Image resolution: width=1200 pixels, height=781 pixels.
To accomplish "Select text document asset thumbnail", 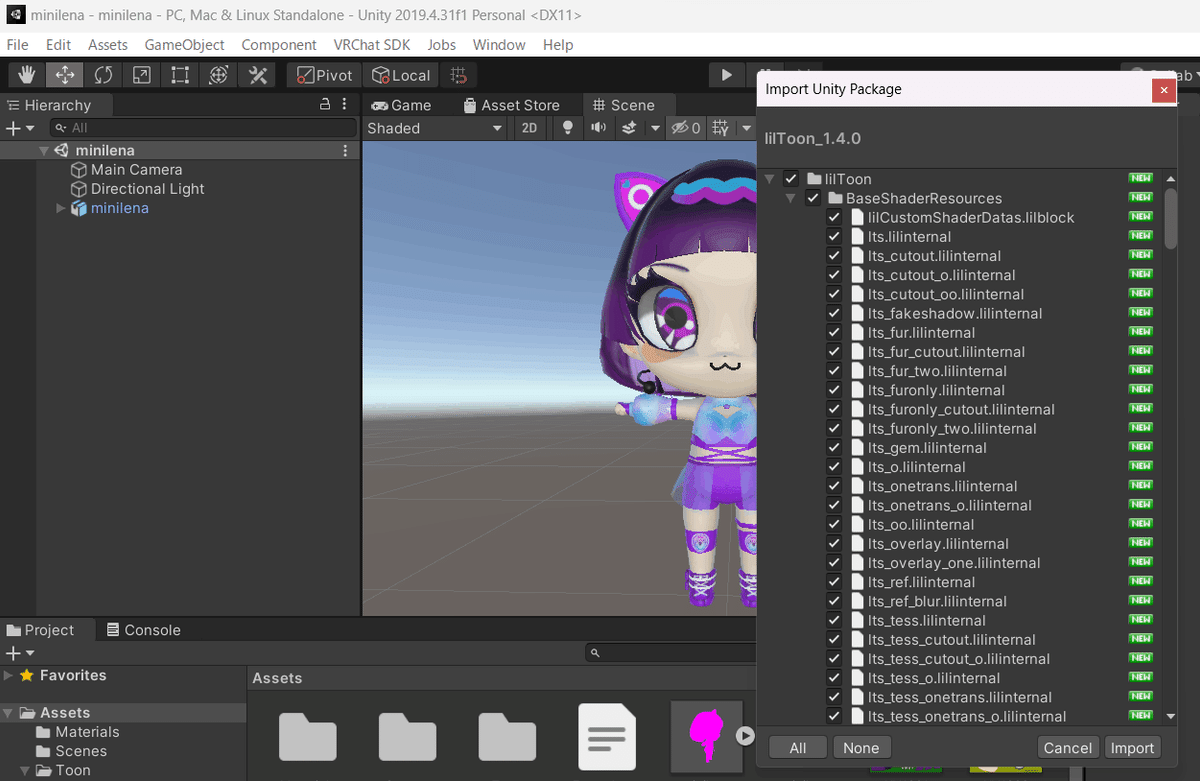I will [x=607, y=737].
